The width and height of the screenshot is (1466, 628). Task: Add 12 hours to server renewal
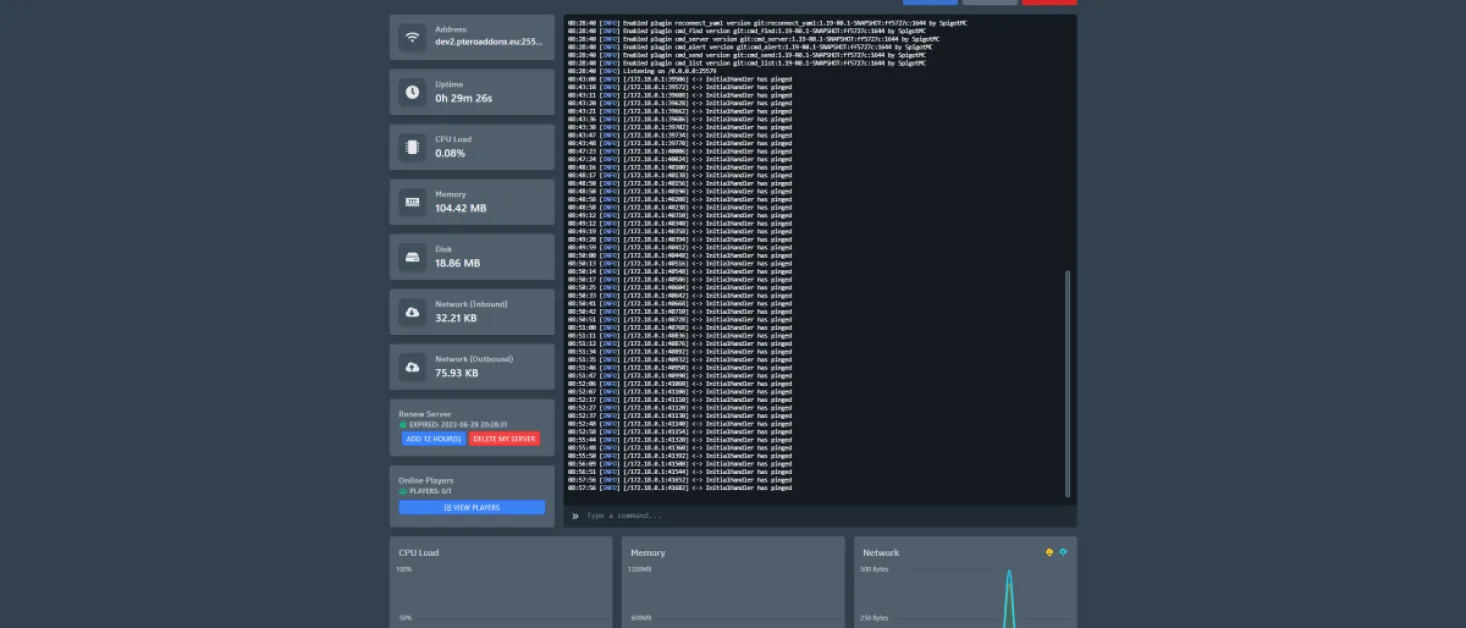pyautogui.click(x=433, y=439)
